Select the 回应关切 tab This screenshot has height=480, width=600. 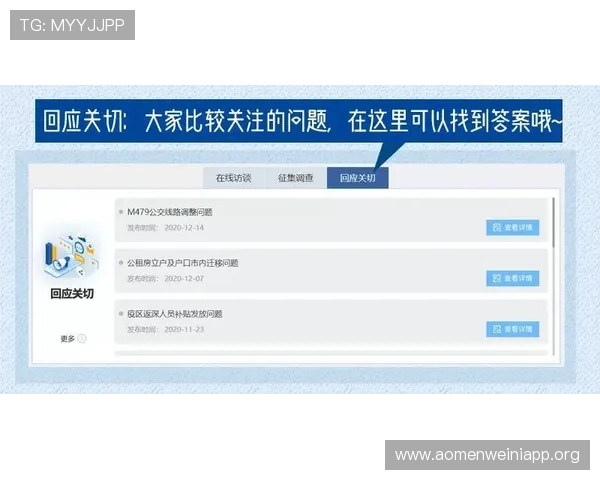tap(358, 178)
